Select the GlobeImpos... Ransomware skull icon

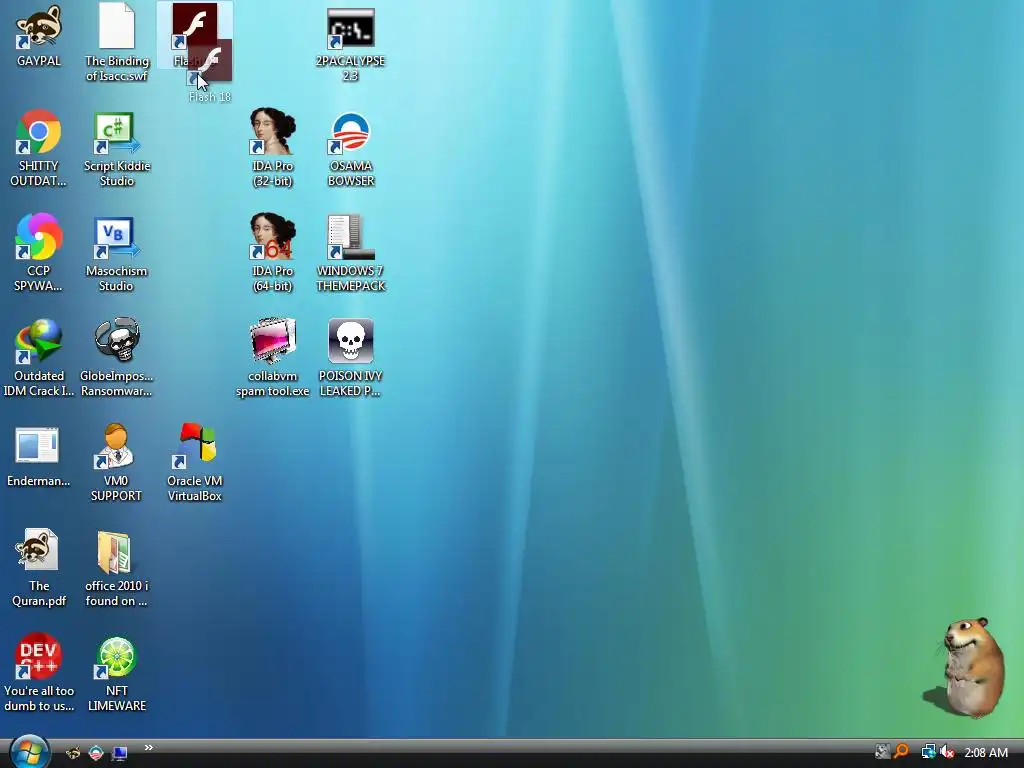tap(116, 358)
